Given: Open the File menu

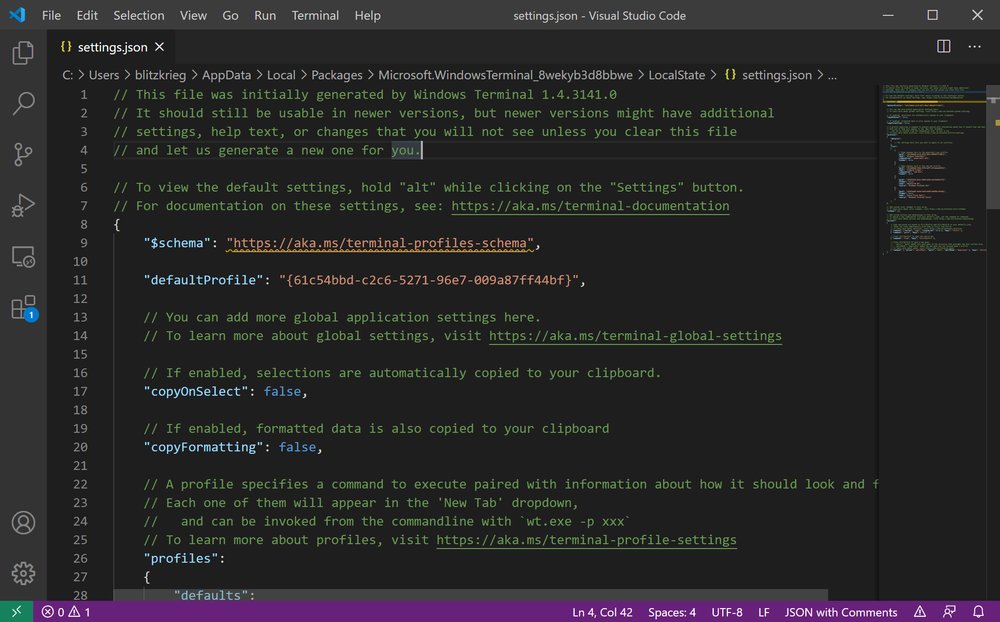Looking at the screenshot, I should coord(51,15).
